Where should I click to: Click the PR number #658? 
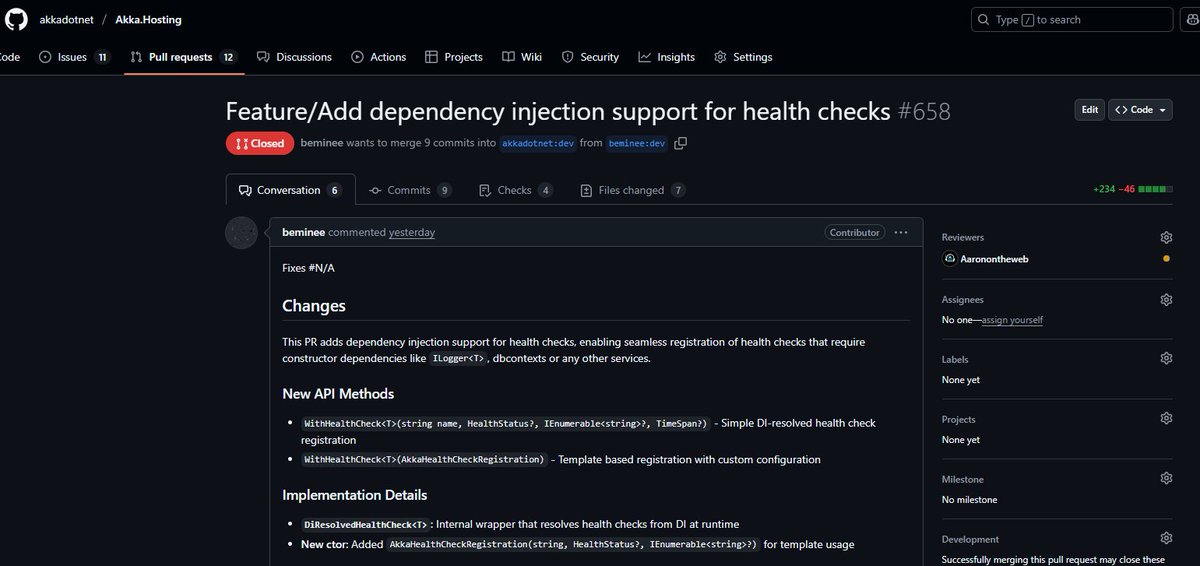[924, 111]
